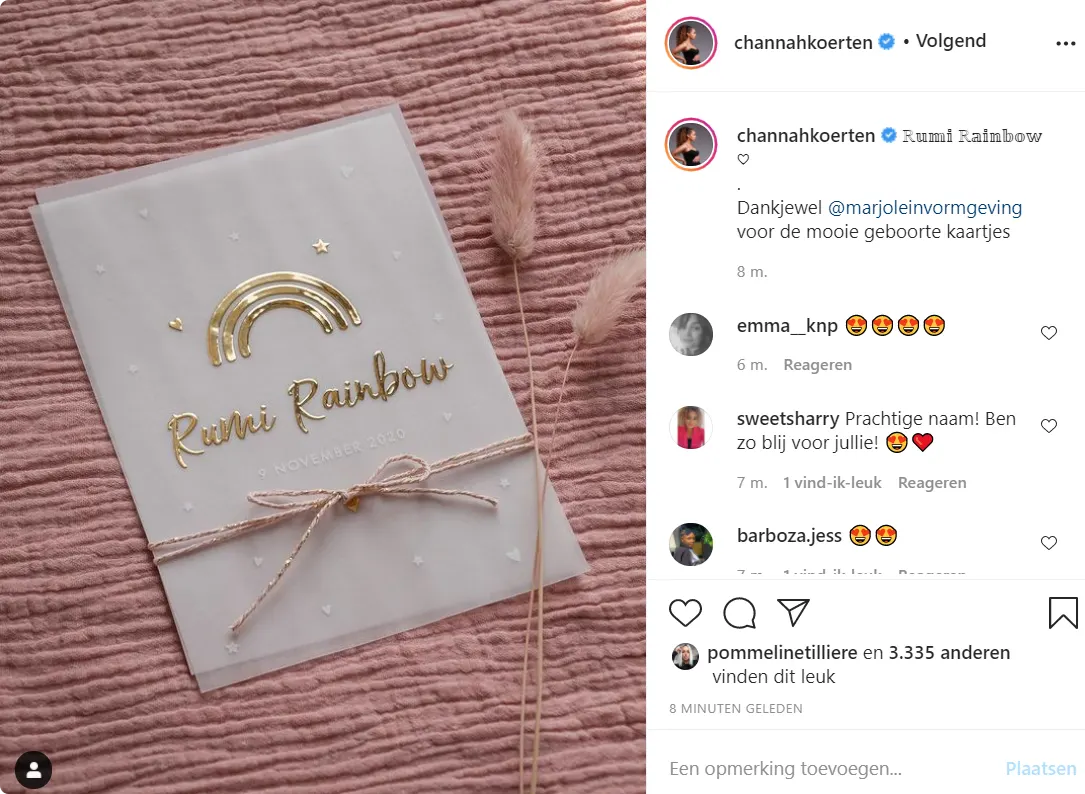Open pommelinetilliere's profile link
Image resolution: width=1085 pixels, height=794 pixels.
(782, 653)
